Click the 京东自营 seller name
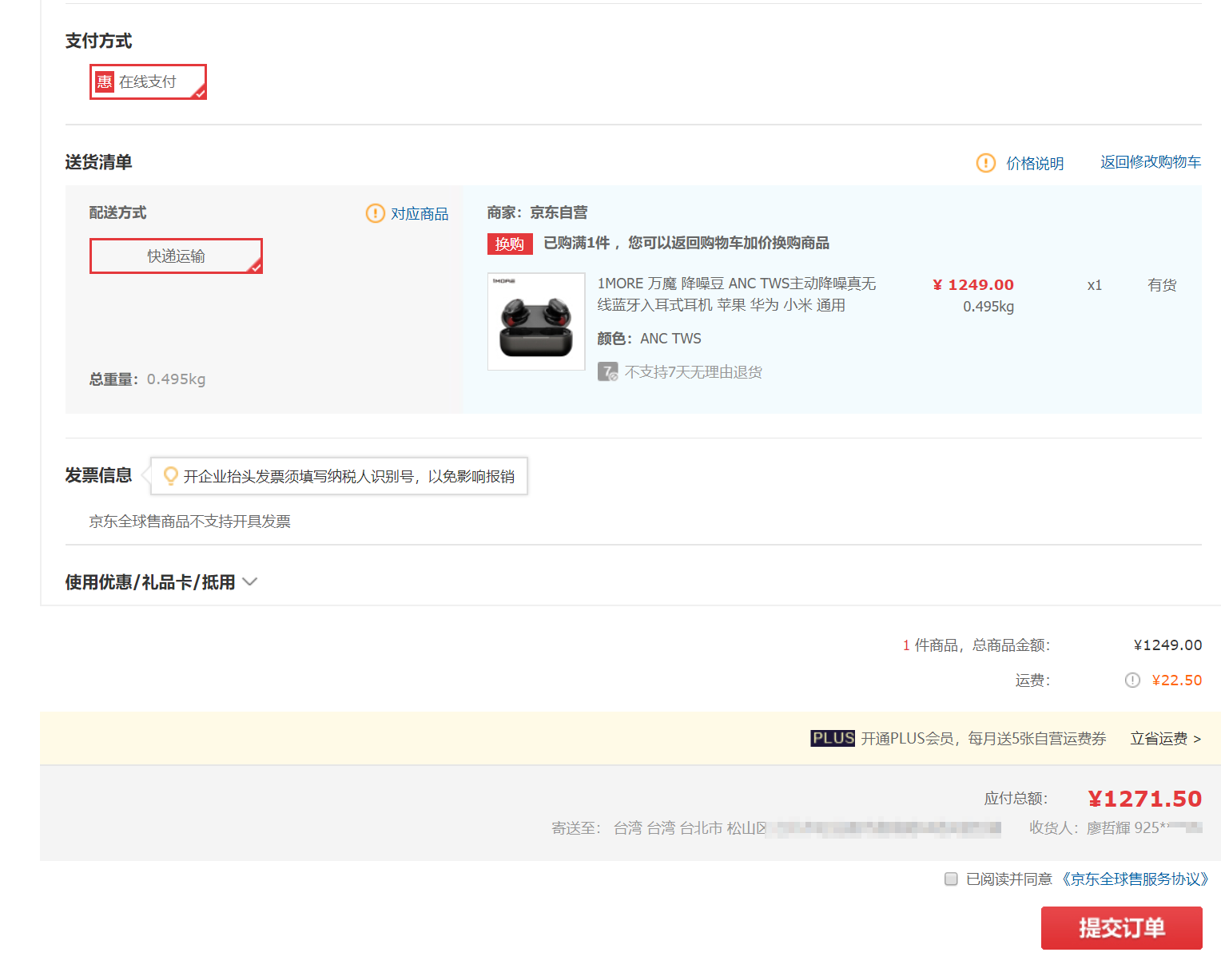This screenshot has width=1221, height=980. pos(559,212)
